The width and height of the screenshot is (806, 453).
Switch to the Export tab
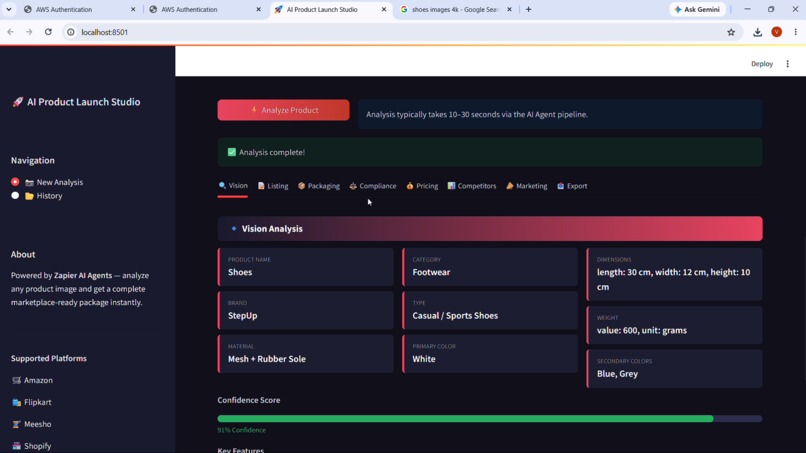[572, 186]
